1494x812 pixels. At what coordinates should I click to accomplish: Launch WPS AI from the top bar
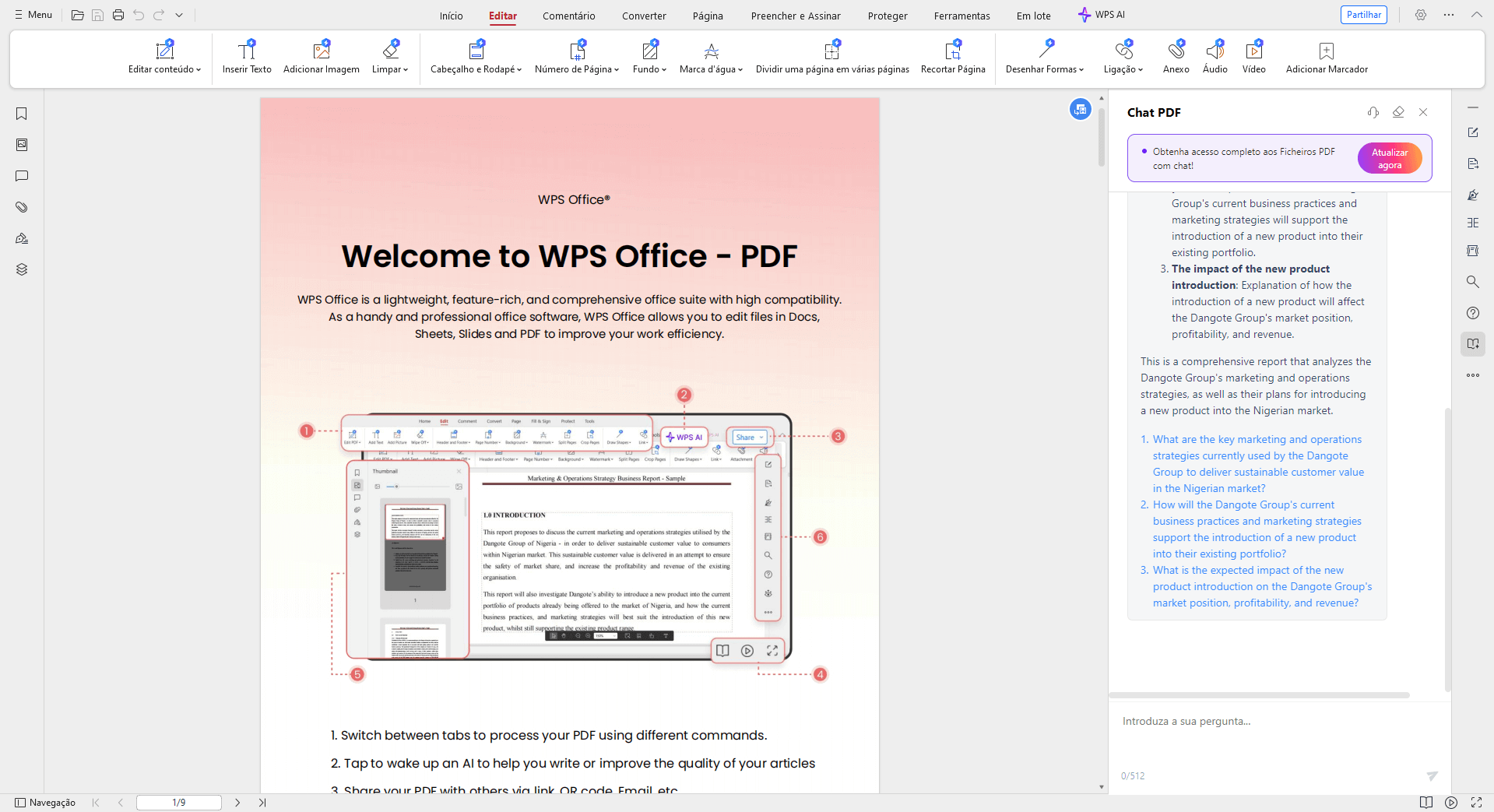(x=1102, y=15)
